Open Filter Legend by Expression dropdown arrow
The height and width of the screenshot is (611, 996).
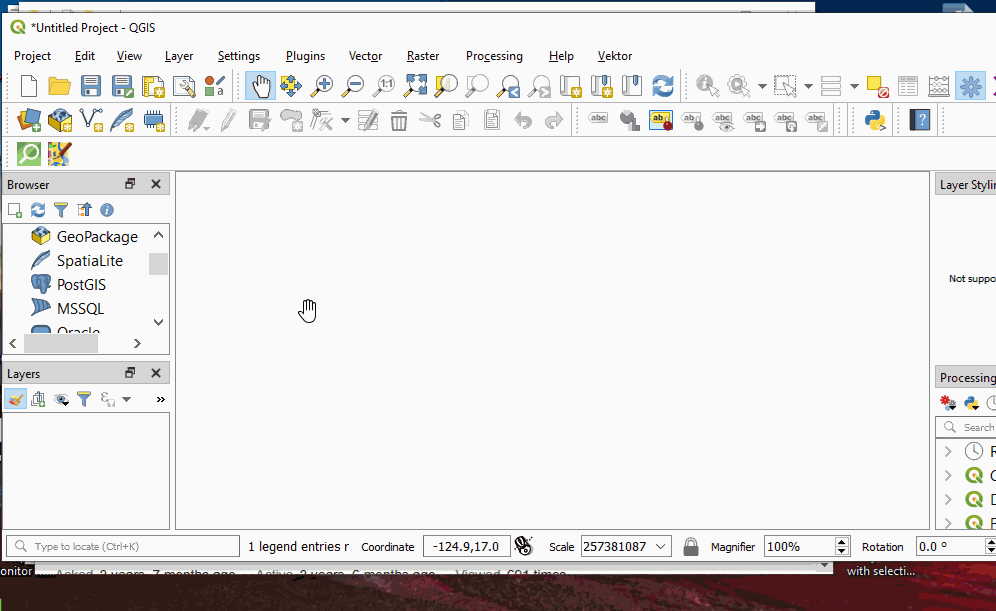point(126,399)
